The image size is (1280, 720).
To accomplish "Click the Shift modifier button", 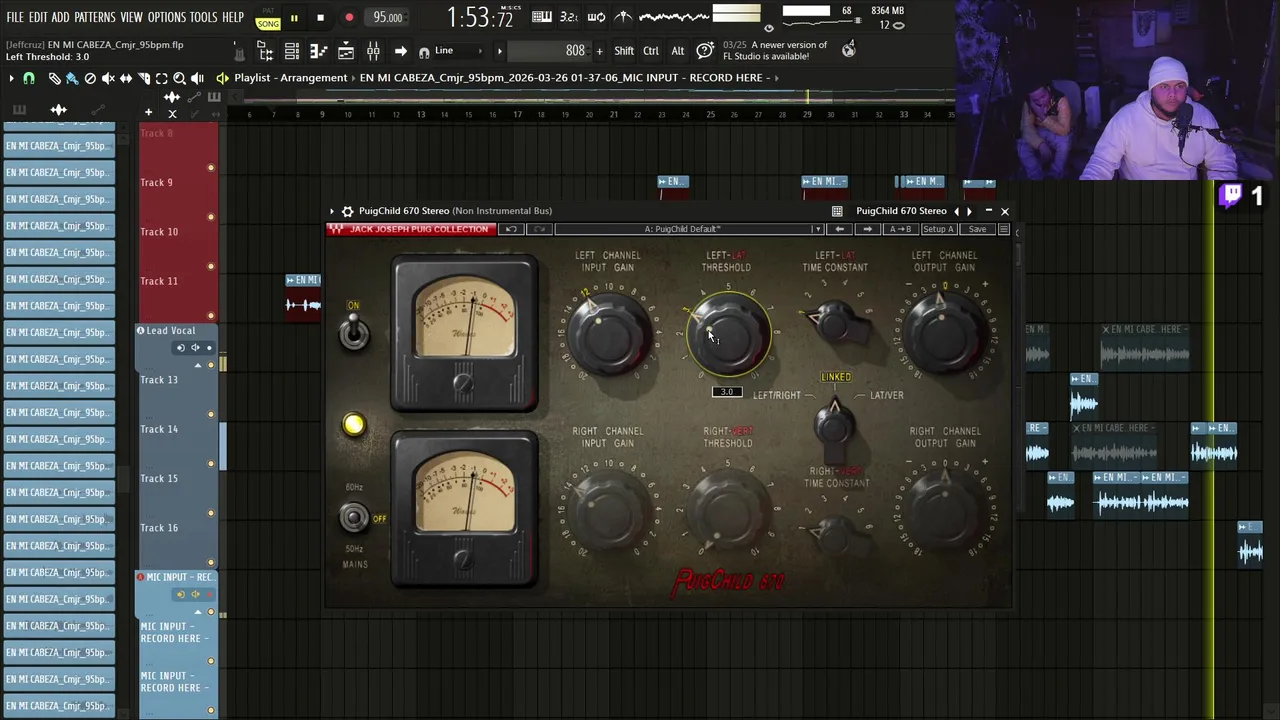I will pos(624,51).
